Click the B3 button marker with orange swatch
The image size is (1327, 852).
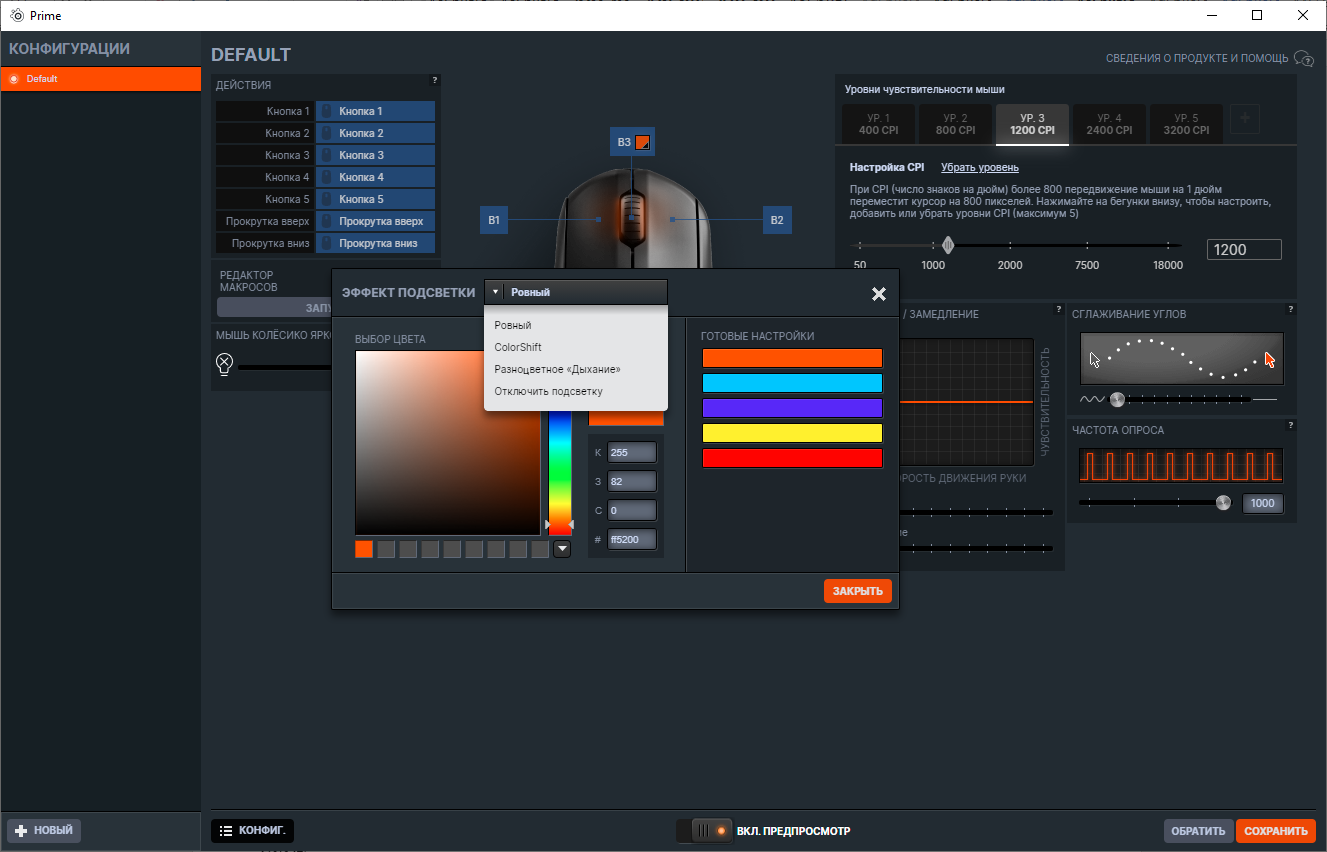tap(632, 142)
